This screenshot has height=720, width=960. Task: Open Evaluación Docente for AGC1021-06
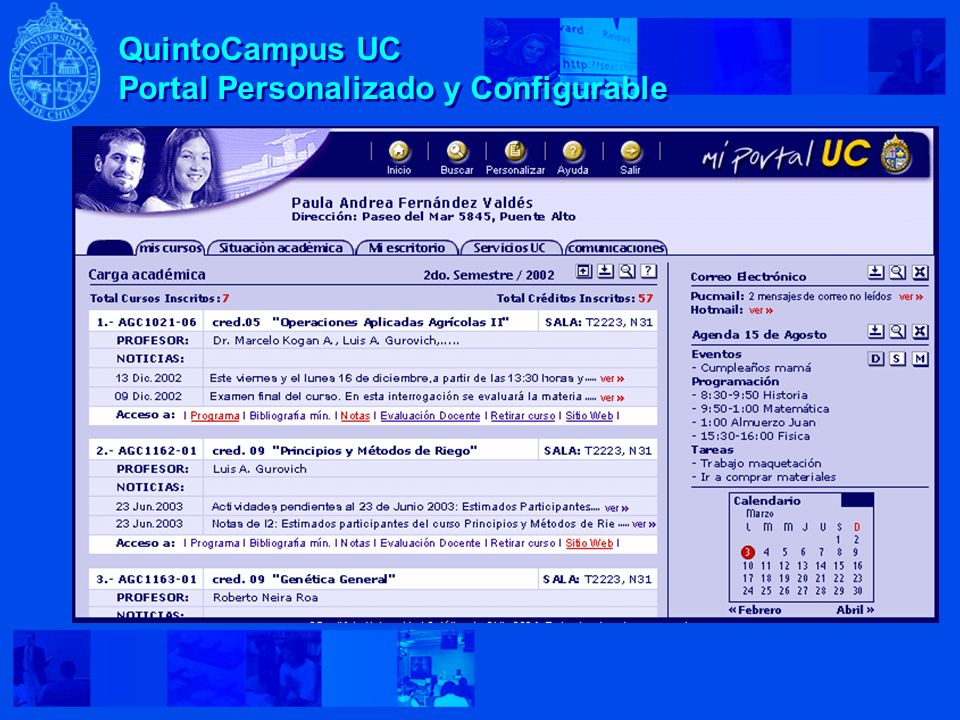(430, 416)
